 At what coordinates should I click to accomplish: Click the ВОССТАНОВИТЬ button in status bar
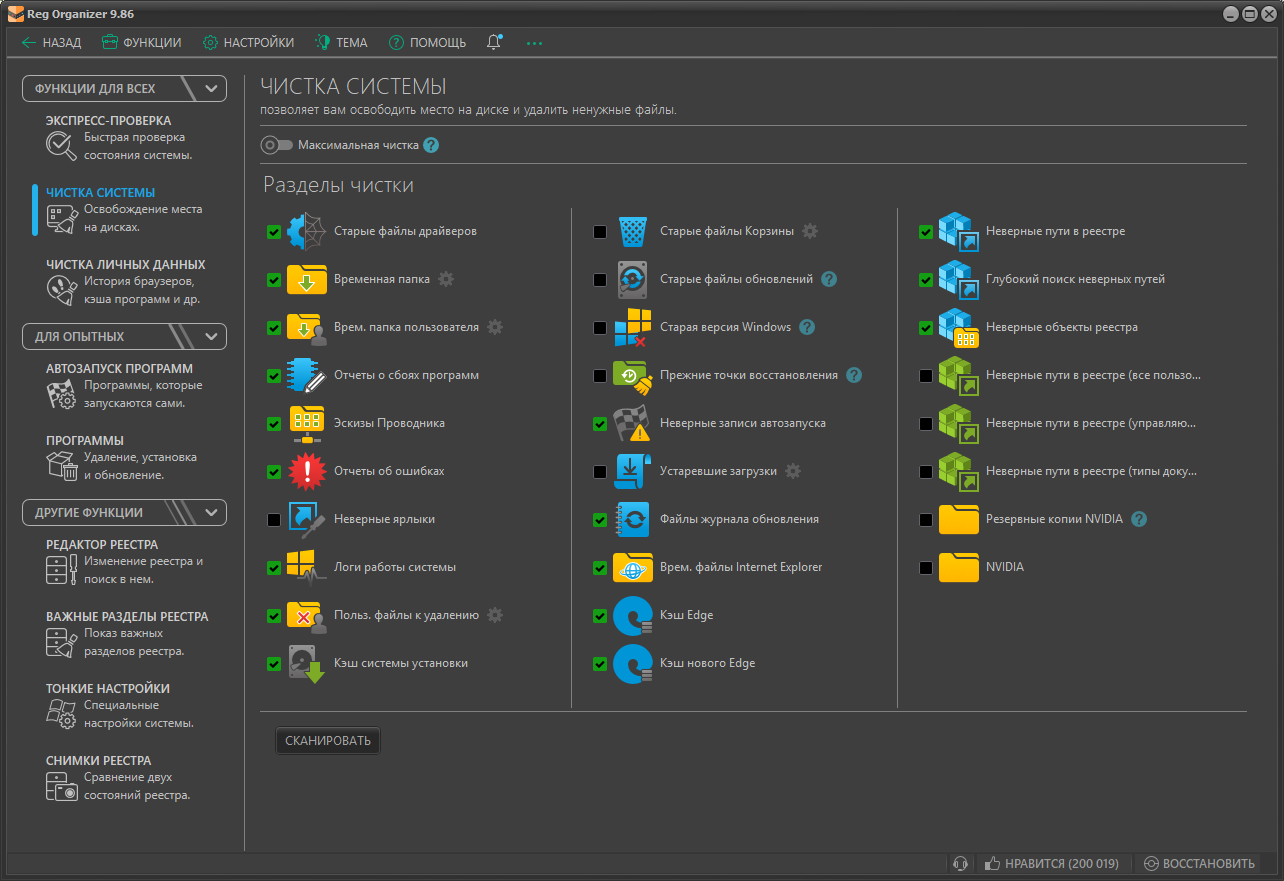pyautogui.click(x=1199, y=863)
